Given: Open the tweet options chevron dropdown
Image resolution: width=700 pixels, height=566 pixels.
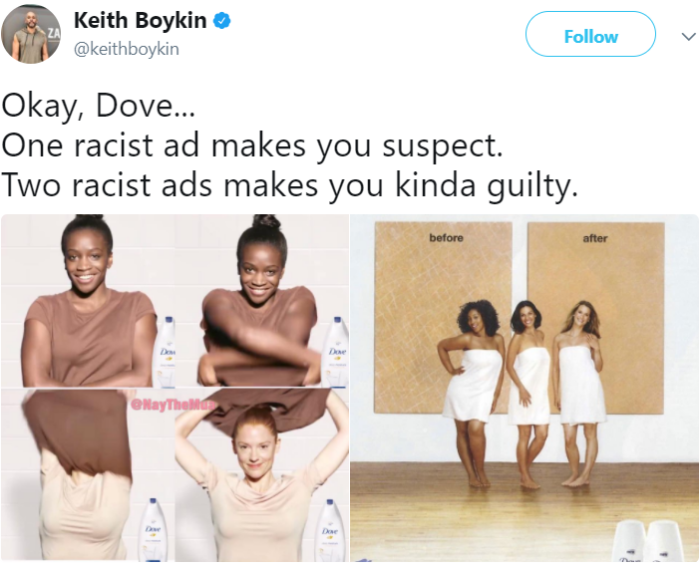Looking at the screenshot, I should pos(688,36).
